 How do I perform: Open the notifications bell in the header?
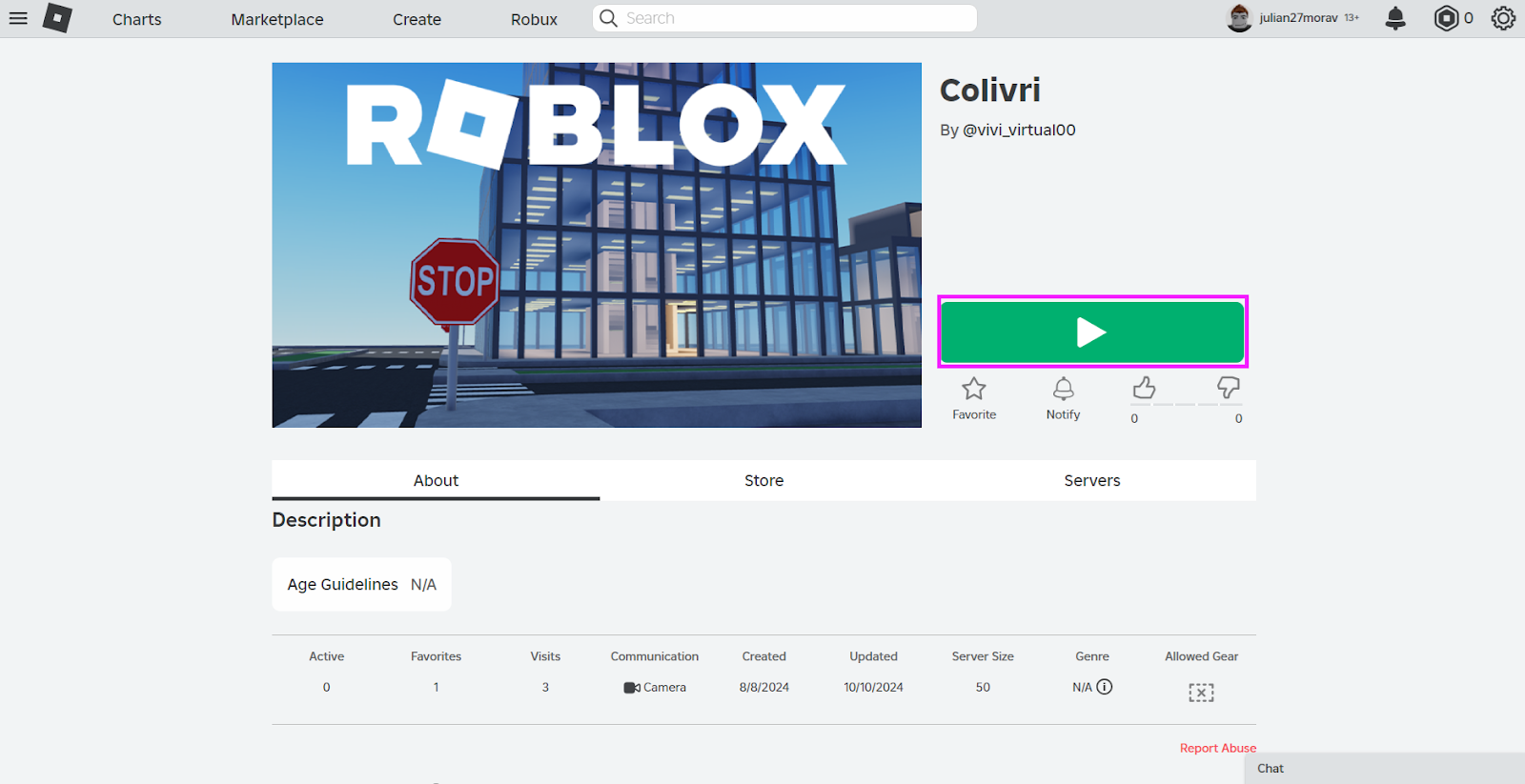click(x=1395, y=18)
